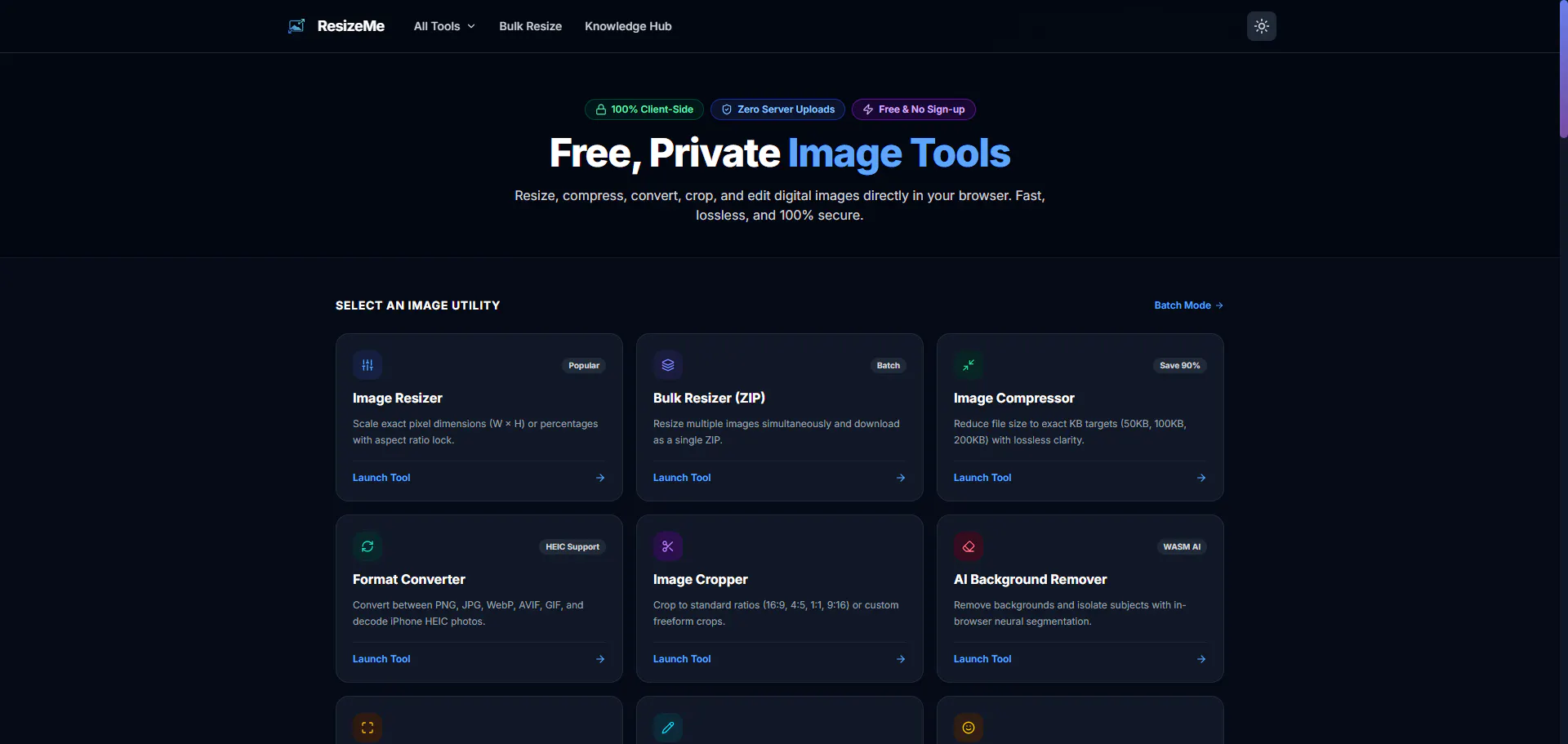This screenshot has width=1568, height=744.
Task: Click the 'Resize multiple images simultaneously' description
Action: [777, 432]
